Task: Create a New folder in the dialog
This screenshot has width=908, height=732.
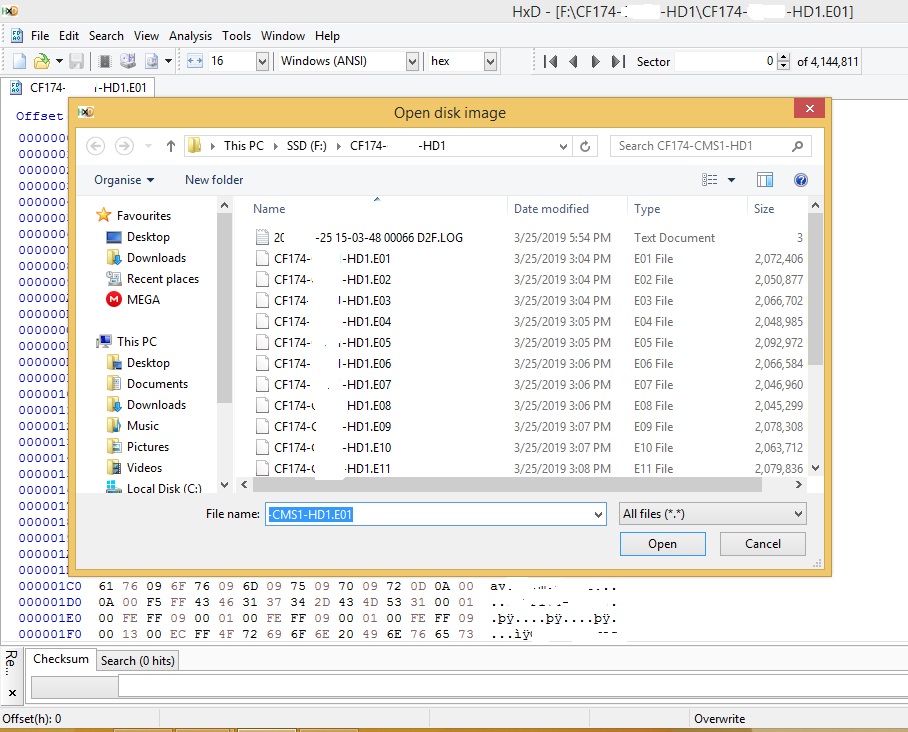Action: click(x=214, y=179)
